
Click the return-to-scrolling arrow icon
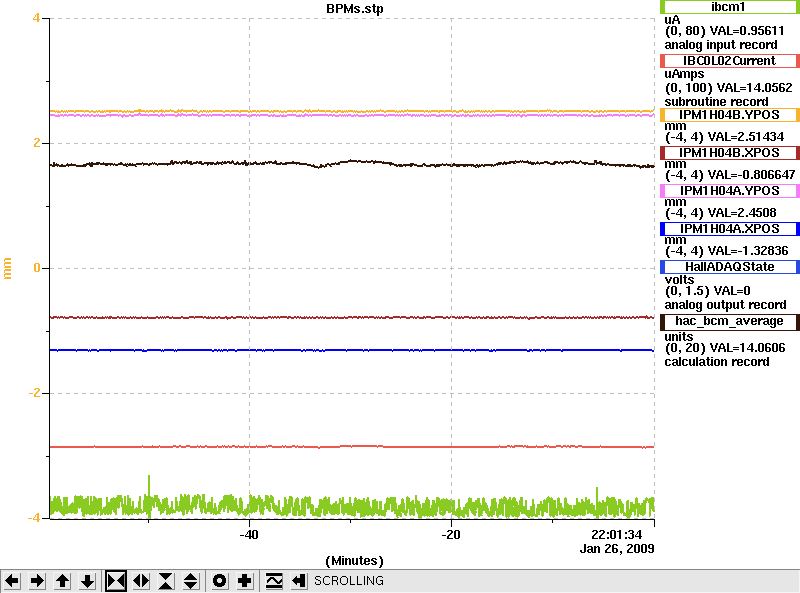[299, 581]
